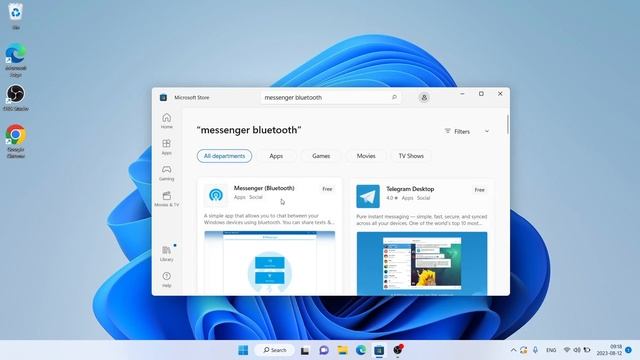Open Library in Store sidebar
Viewport: 640px width, 360px height.
pos(167,253)
